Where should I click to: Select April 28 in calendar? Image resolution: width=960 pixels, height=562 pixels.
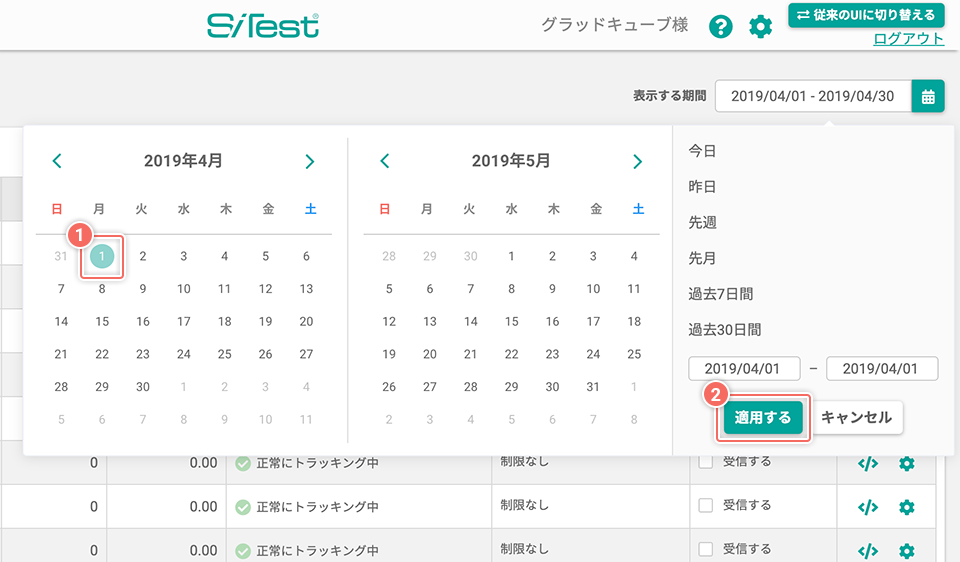[x=61, y=387]
